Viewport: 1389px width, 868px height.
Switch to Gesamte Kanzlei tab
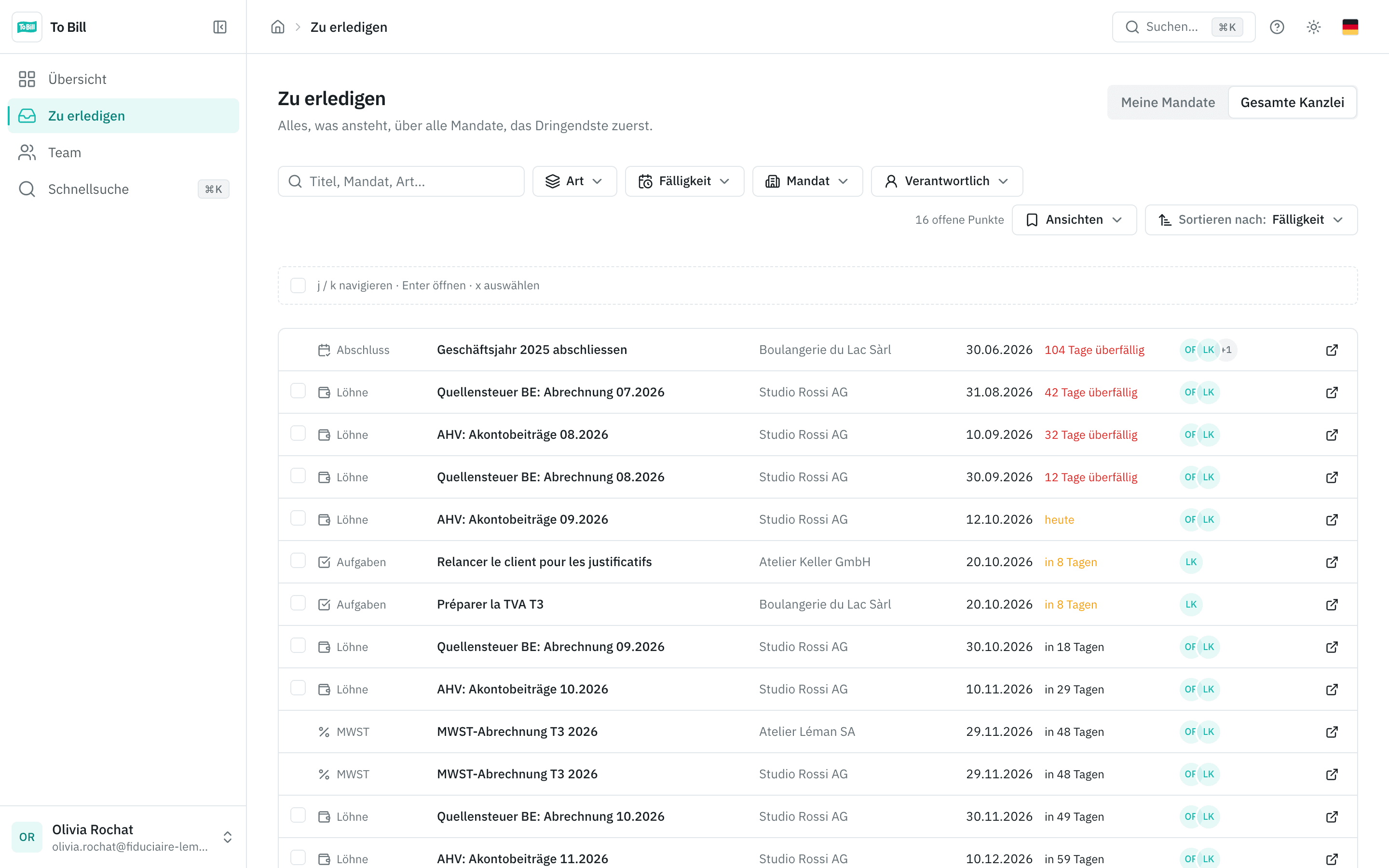1292,103
